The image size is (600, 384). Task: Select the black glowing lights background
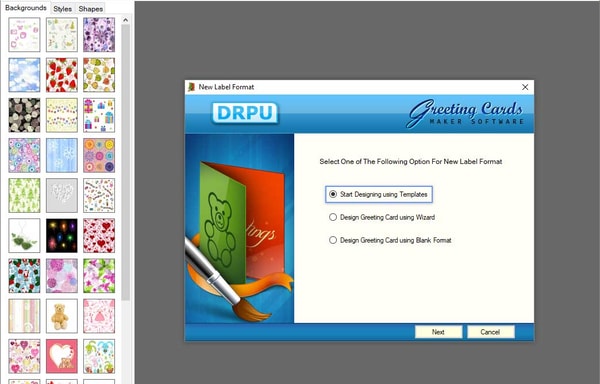tap(62, 236)
